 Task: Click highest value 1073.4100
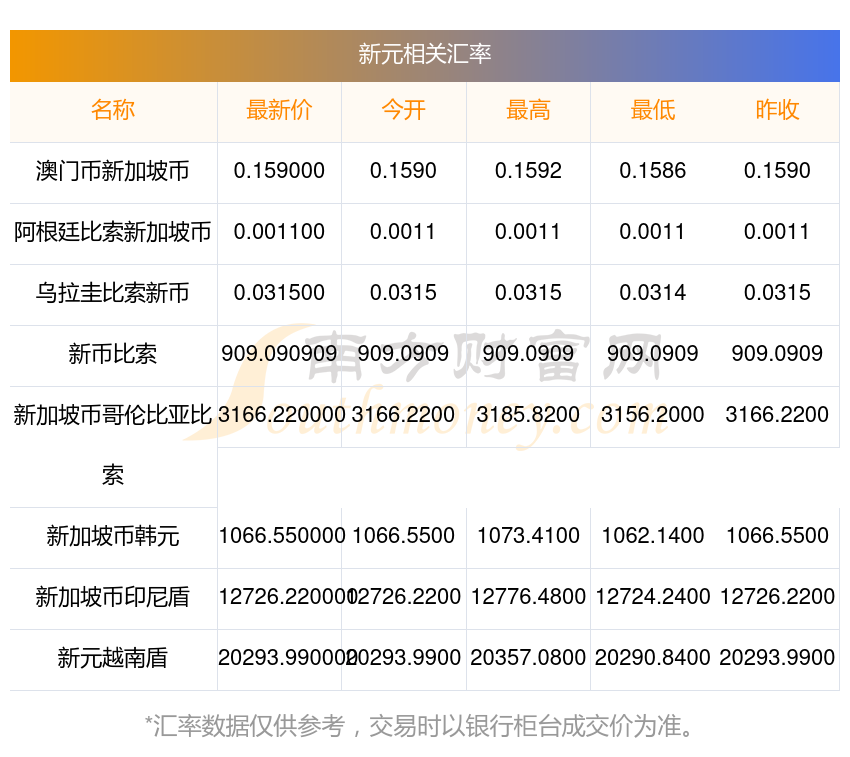click(528, 536)
